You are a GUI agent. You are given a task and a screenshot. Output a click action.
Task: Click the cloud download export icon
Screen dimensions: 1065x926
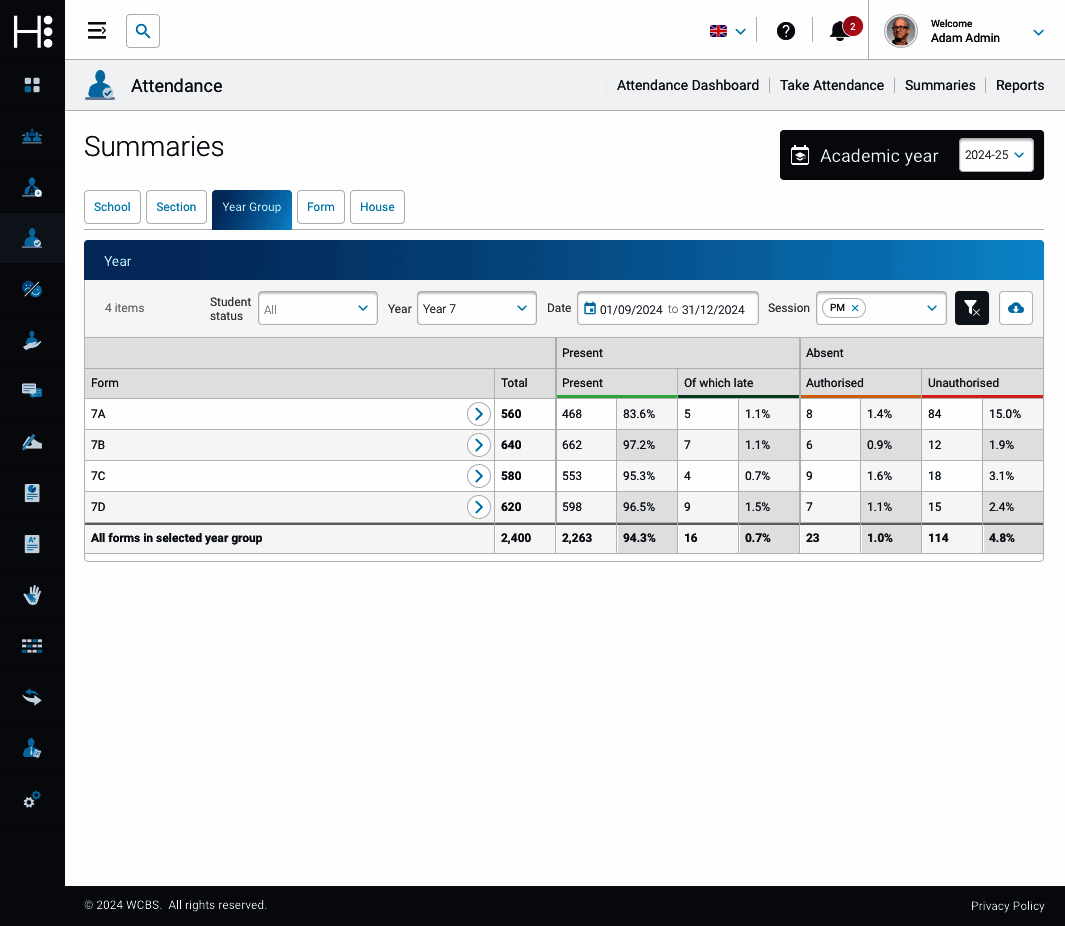point(1015,308)
